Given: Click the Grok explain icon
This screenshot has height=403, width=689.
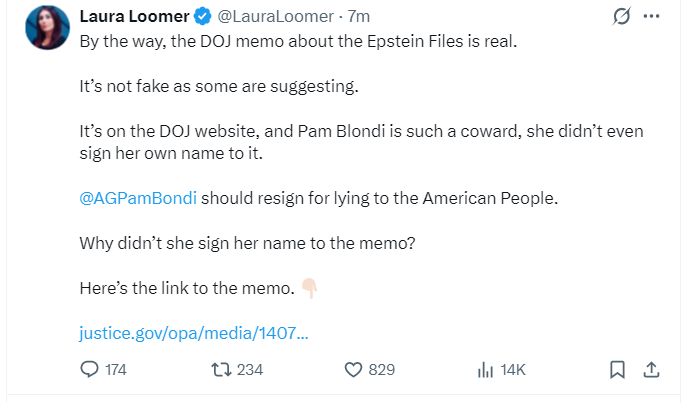Looking at the screenshot, I should pos(622,16).
